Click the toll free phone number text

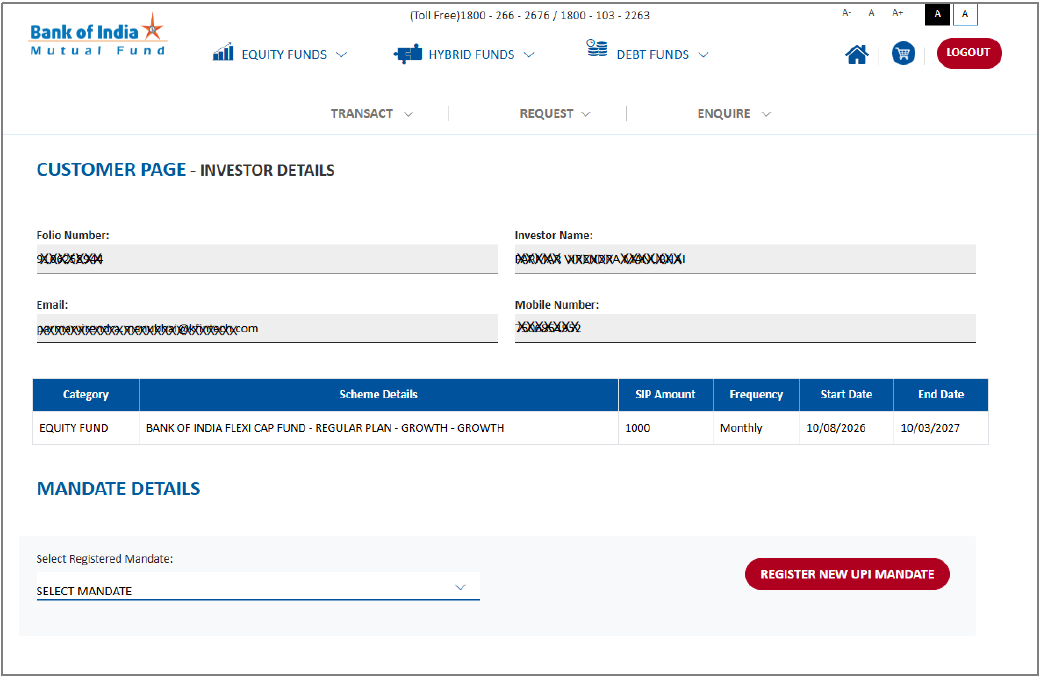(x=530, y=15)
